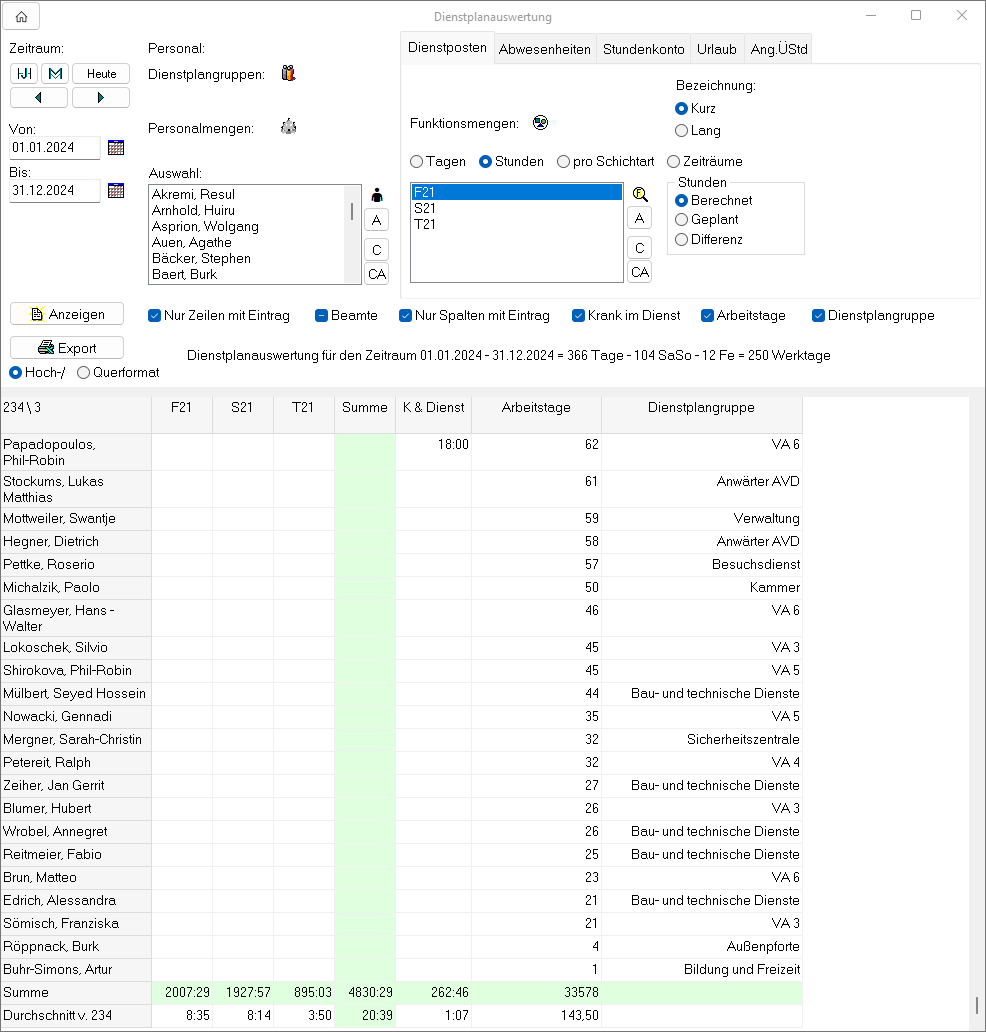
Task: Uncheck Nur Zeilen mit Eintrag
Action: point(155,315)
